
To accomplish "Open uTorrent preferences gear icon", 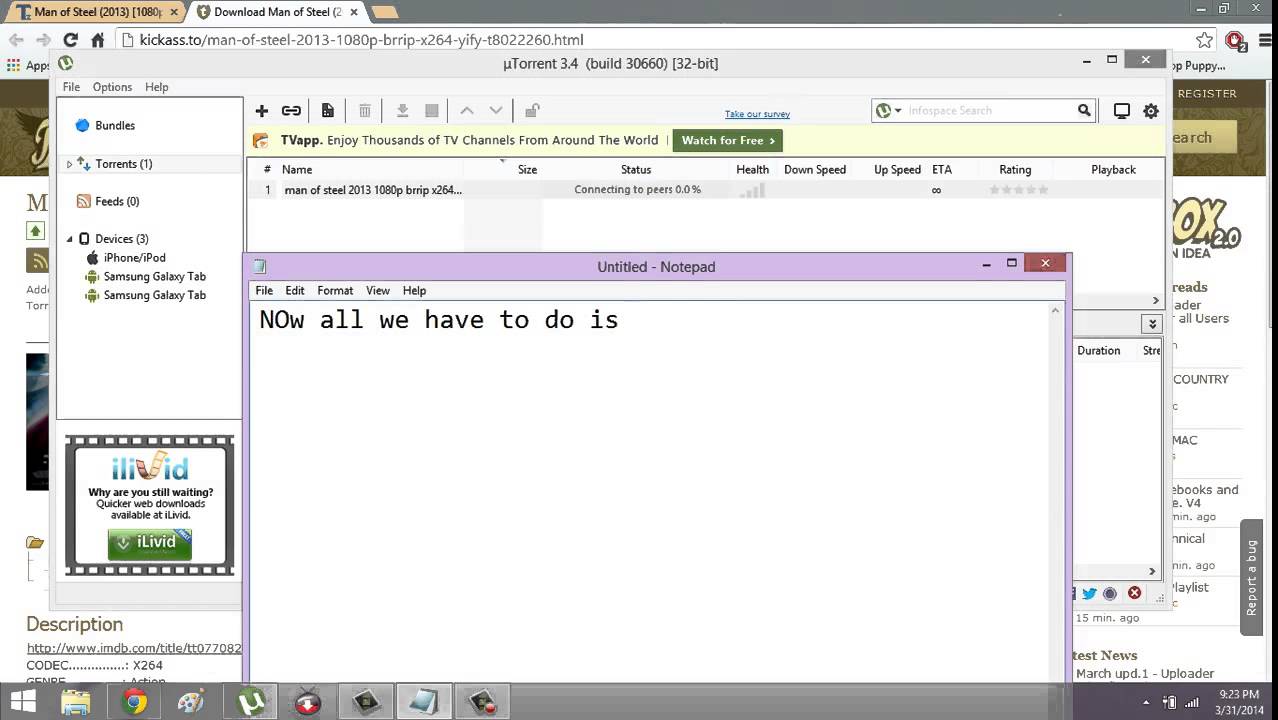I will (1151, 111).
